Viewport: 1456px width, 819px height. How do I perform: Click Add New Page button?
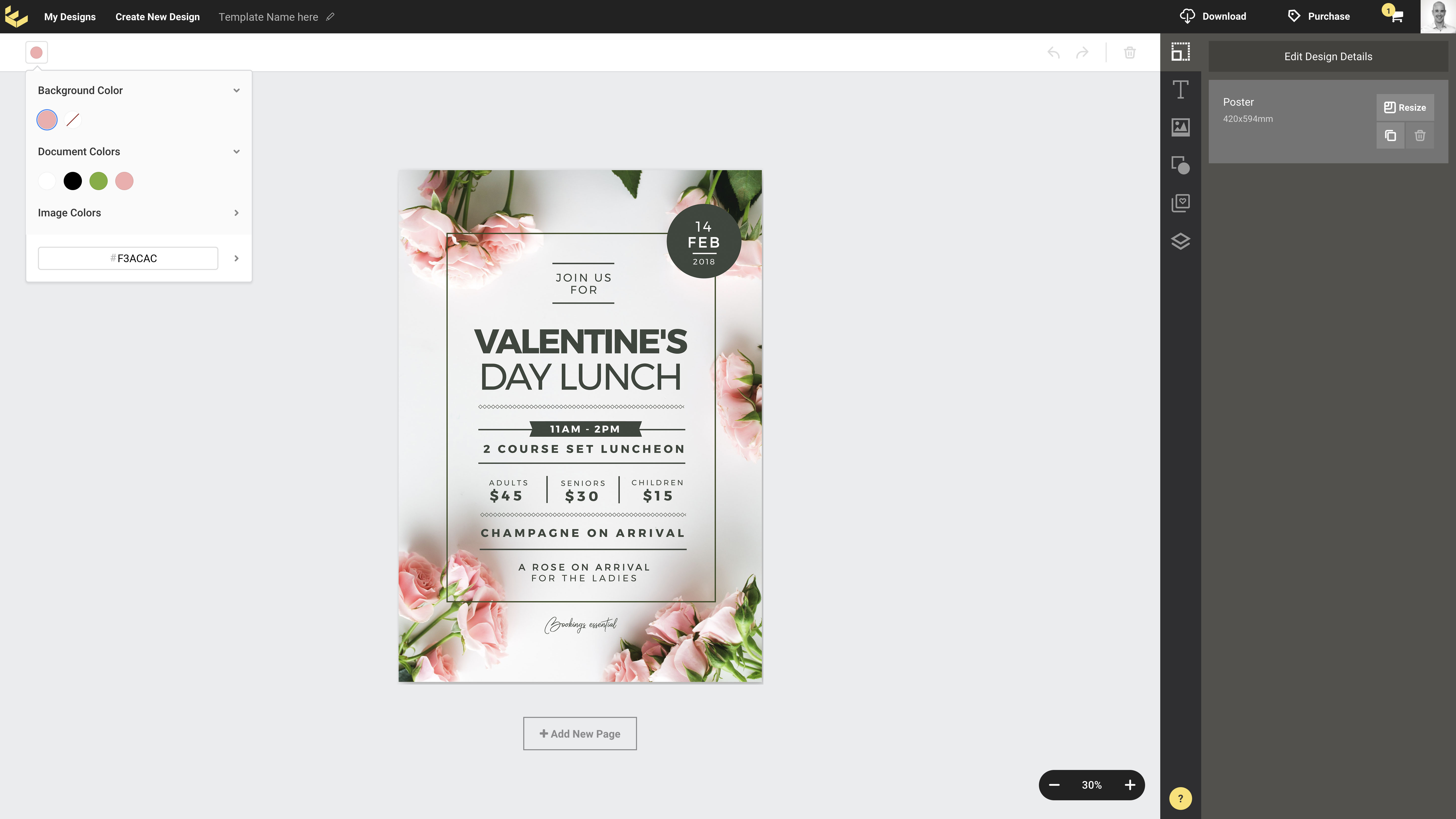[x=579, y=734]
